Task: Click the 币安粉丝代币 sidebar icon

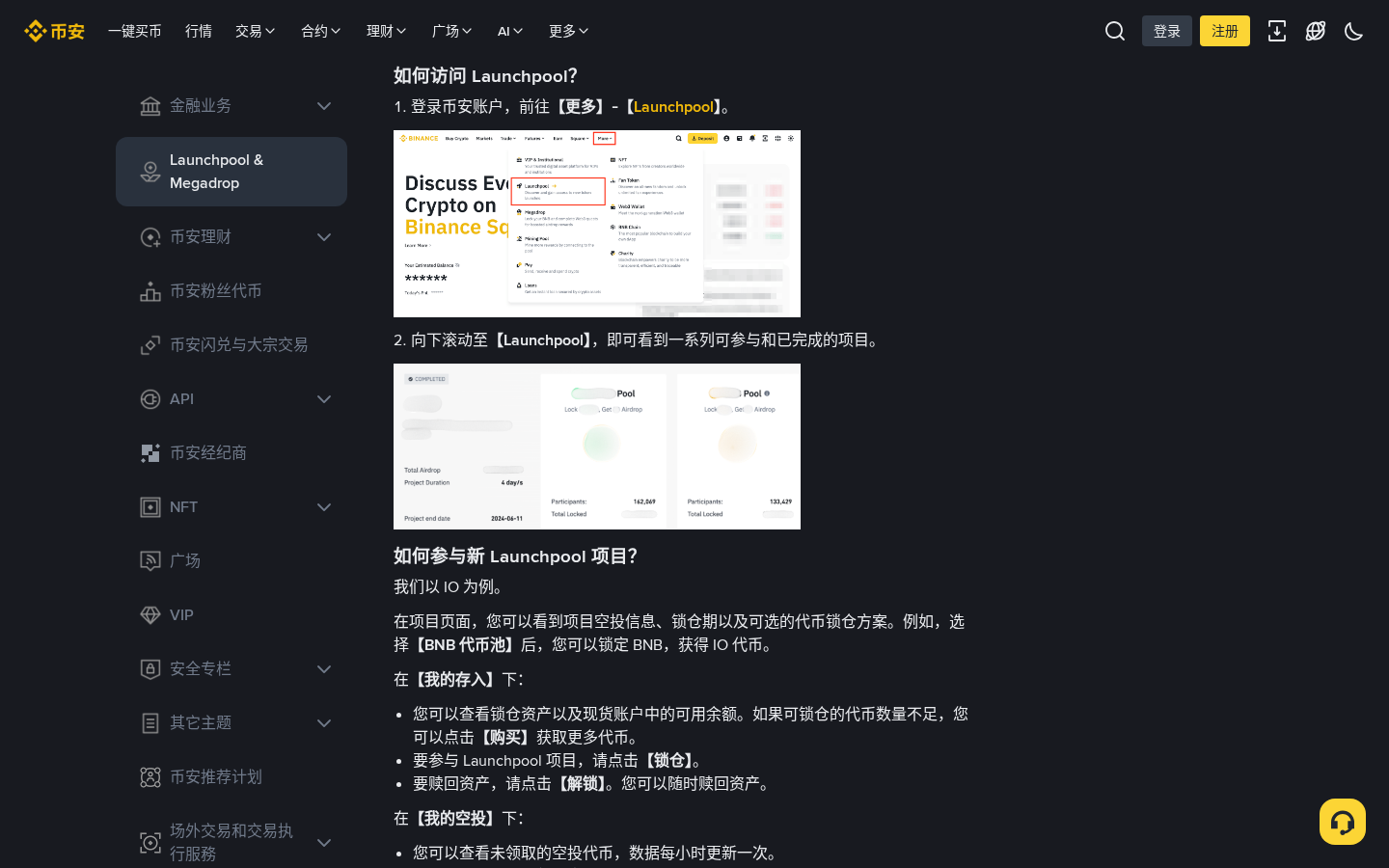Action: click(150, 291)
